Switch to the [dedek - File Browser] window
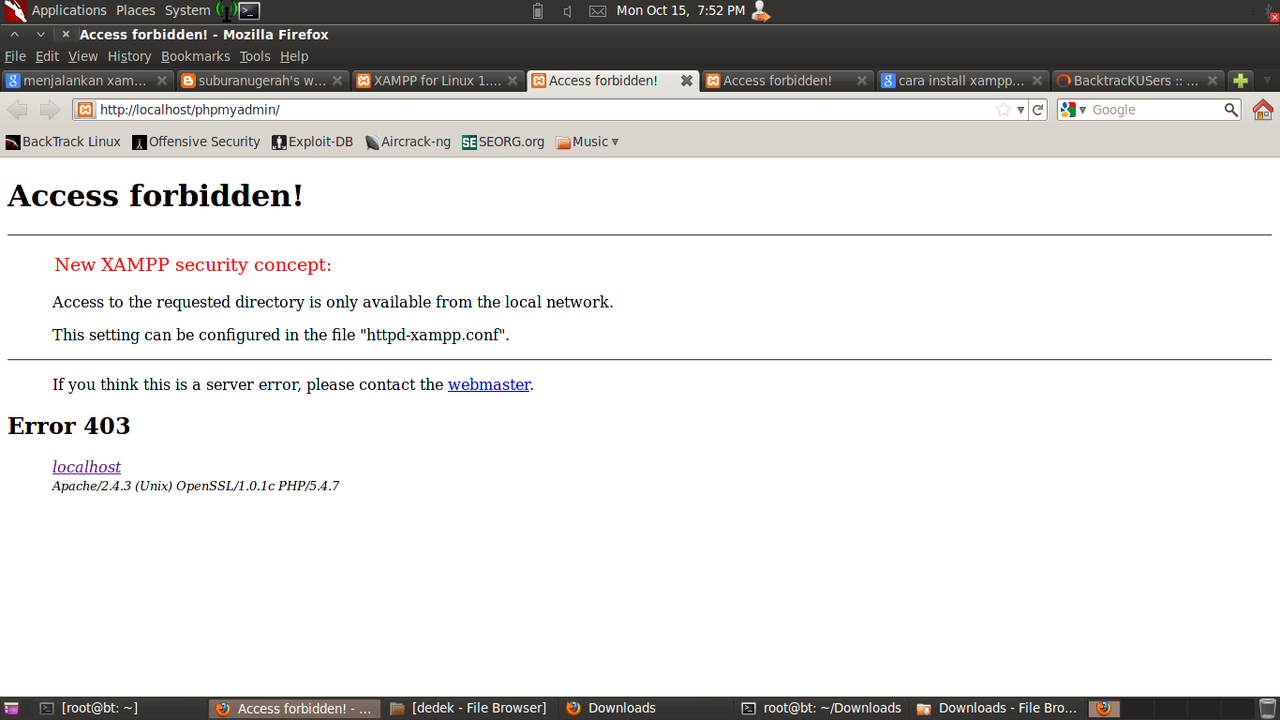This screenshot has height=720, width=1280. 468,708
